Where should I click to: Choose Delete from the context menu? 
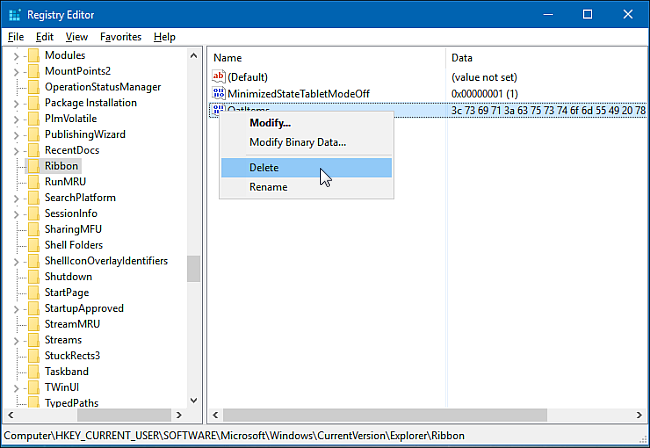point(306,167)
